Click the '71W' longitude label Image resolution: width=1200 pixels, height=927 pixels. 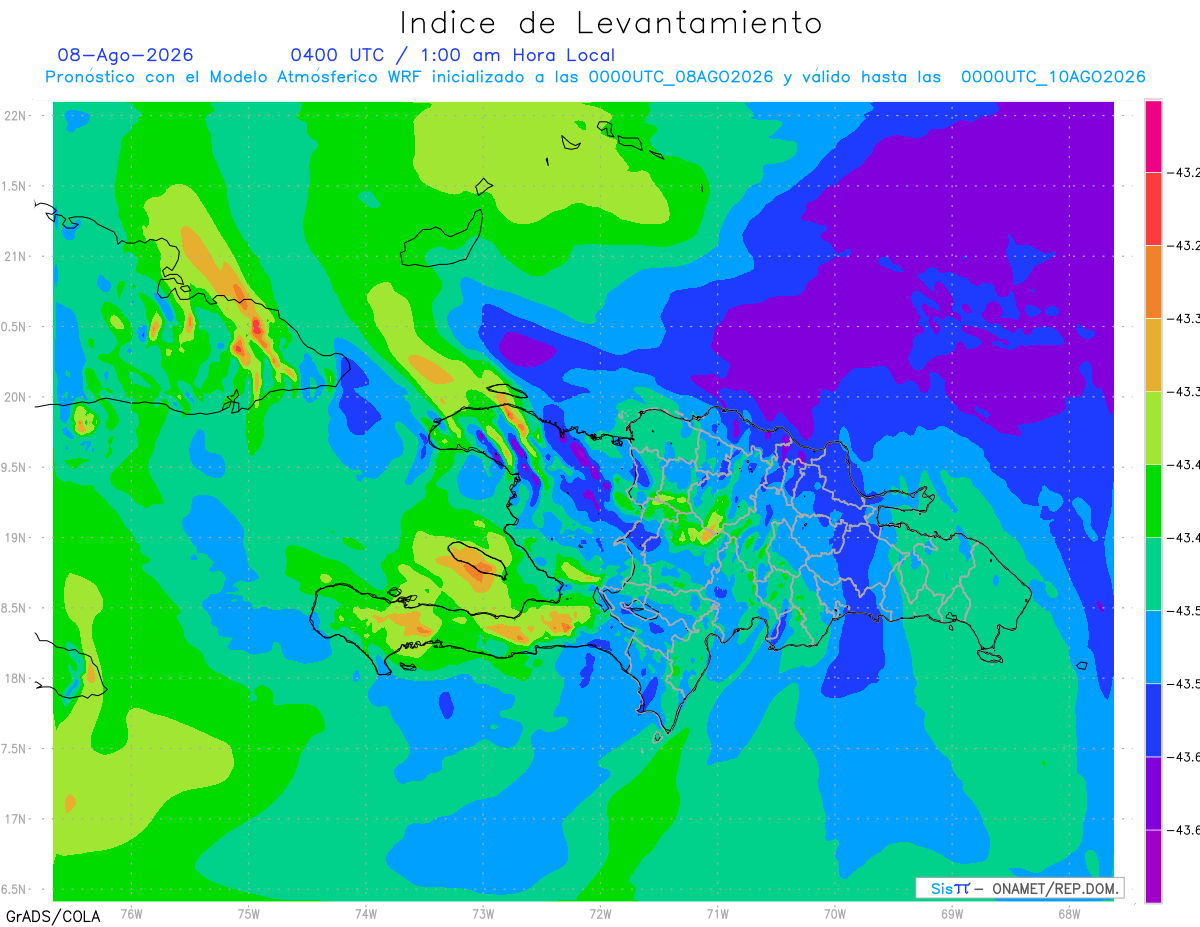(x=717, y=913)
